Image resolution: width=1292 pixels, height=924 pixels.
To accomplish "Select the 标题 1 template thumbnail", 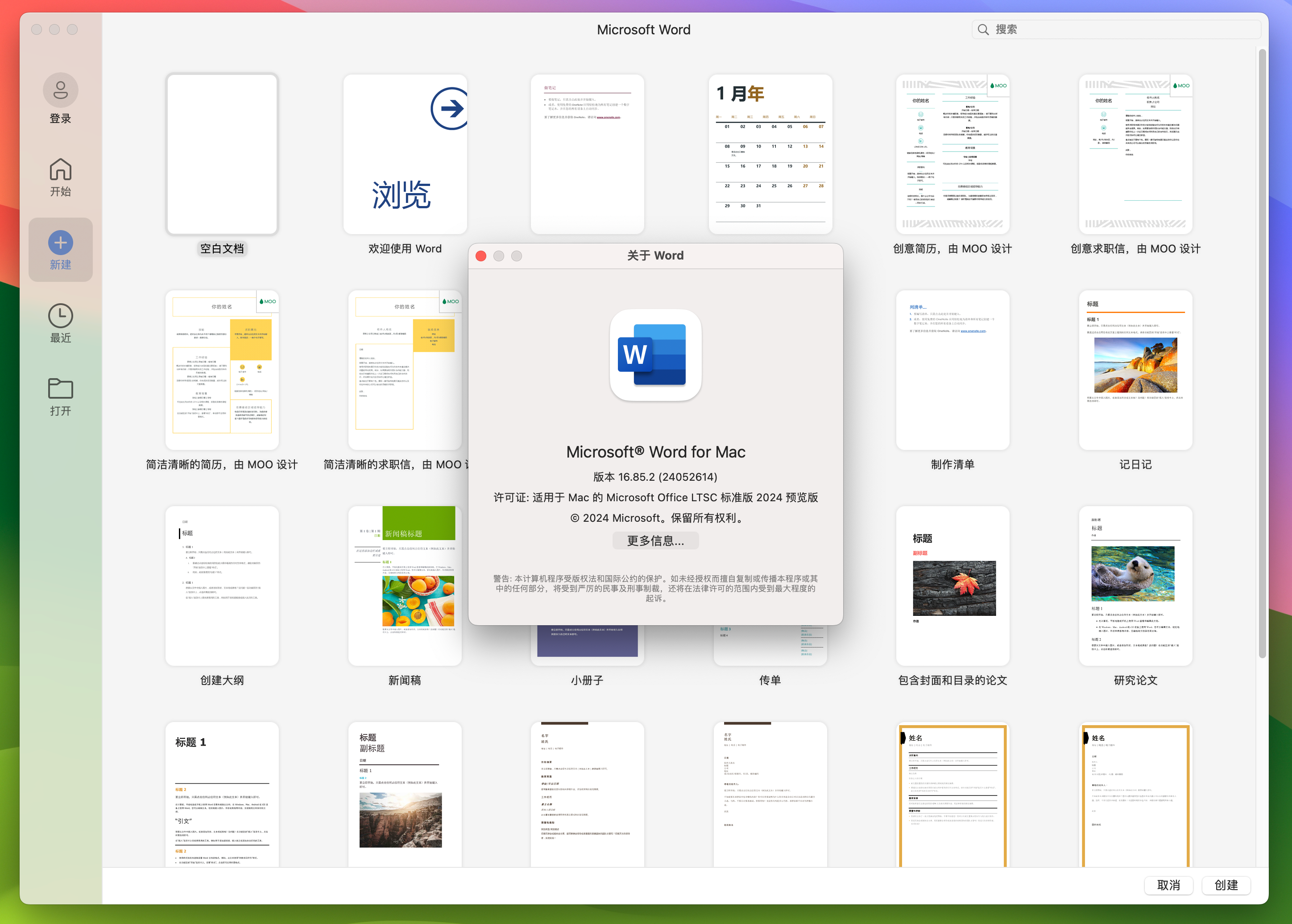I will pos(222,794).
